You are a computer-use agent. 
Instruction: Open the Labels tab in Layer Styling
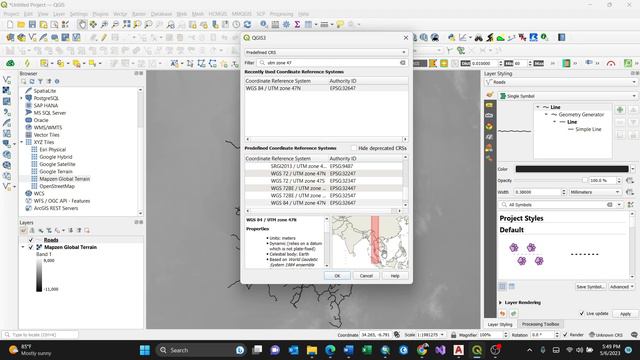tap(489, 105)
